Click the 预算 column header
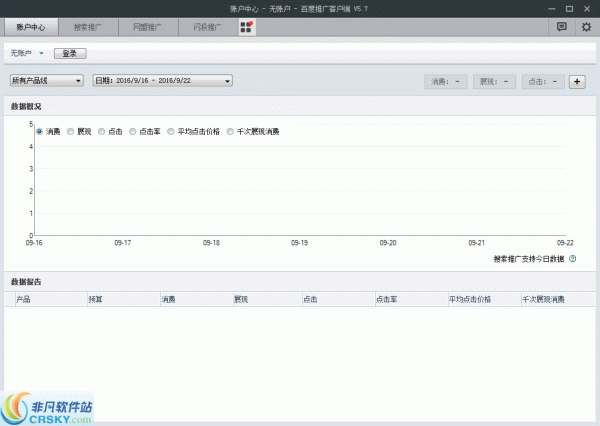600x426 pixels. click(124, 299)
